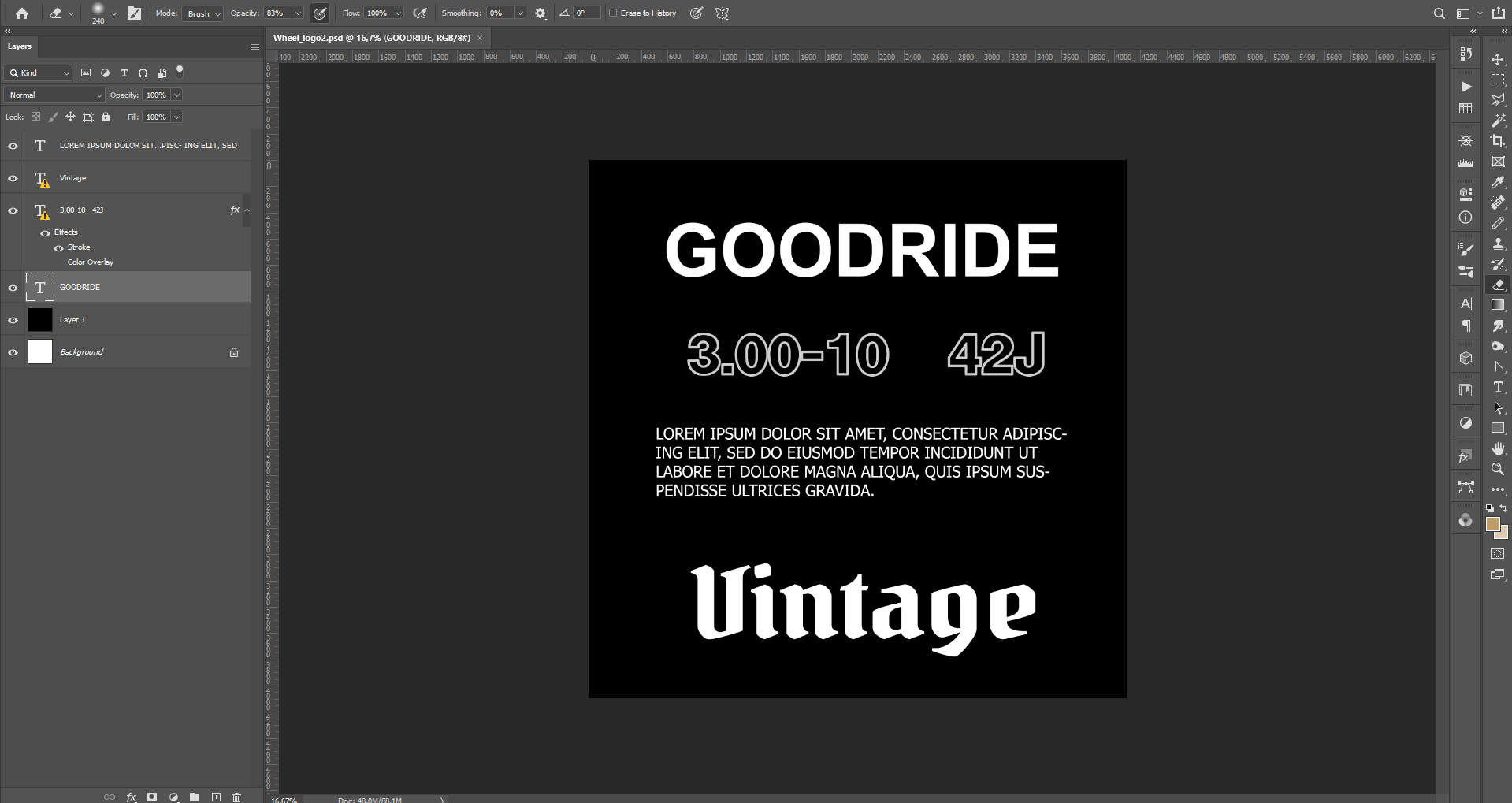The width and height of the screenshot is (1512, 803).
Task: Hide the GOODRIDE layer
Action: pyautogui.click(x=13, y=288)
